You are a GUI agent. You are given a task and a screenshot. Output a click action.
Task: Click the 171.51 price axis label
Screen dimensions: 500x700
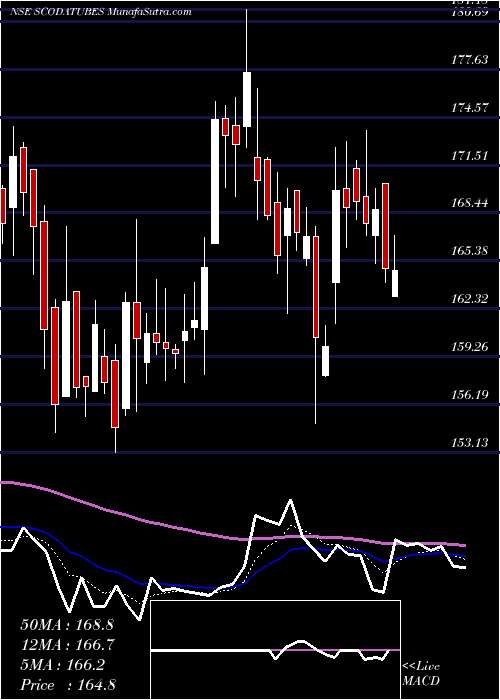[471, 156]
